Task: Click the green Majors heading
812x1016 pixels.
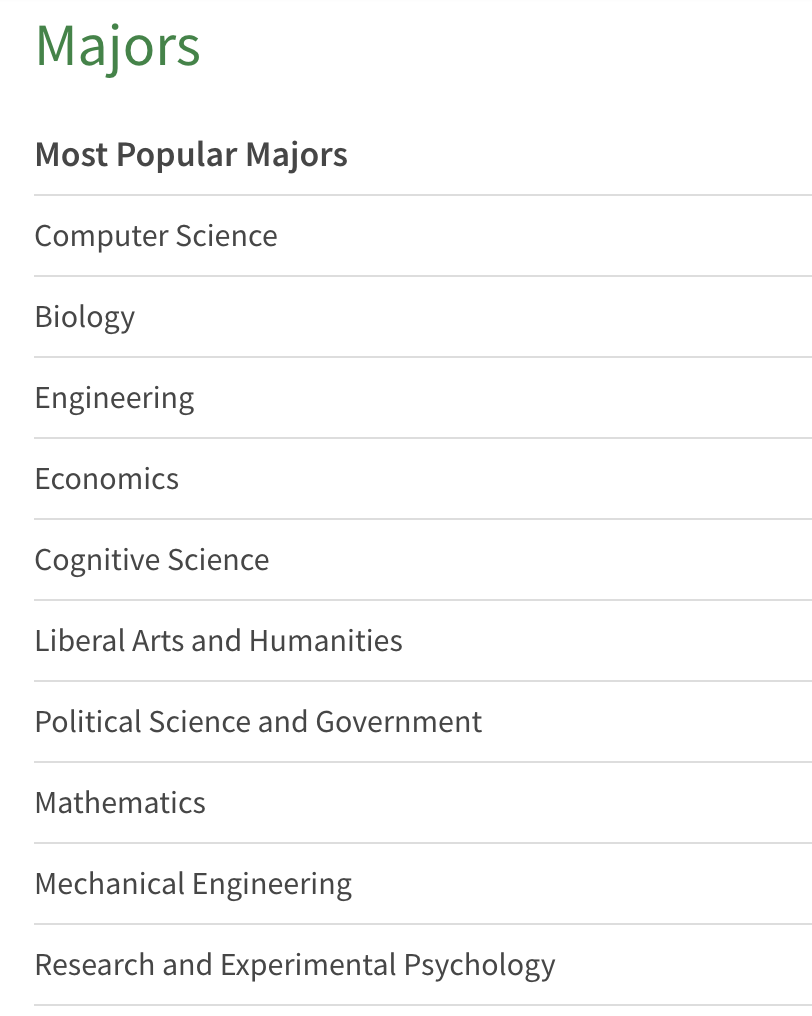Action: 118,47
